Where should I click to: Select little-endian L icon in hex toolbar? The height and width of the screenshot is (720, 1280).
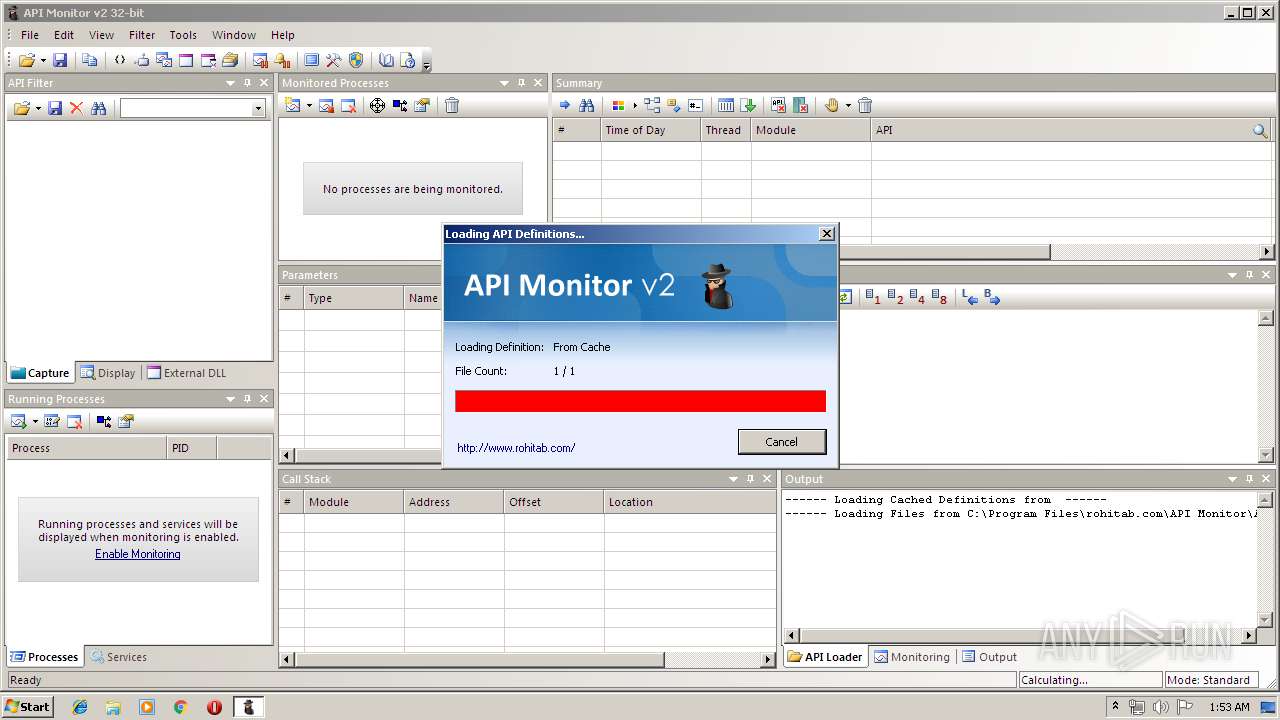[x=970, y=297]
